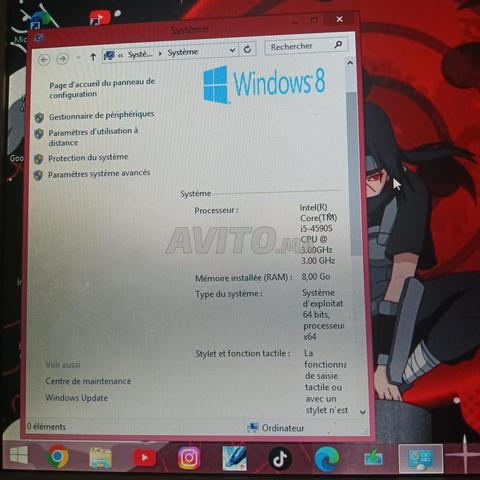The height and width of the screenshot is (480, 480).
Task: Click the refresh button beside address bar
Action: (247, 50)
